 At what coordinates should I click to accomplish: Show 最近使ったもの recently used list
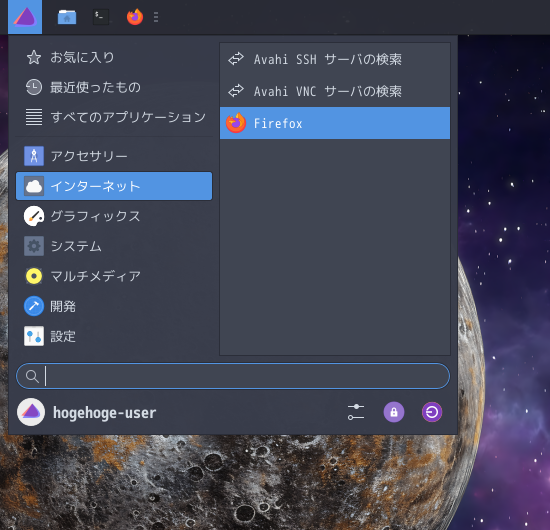point(114,87)
